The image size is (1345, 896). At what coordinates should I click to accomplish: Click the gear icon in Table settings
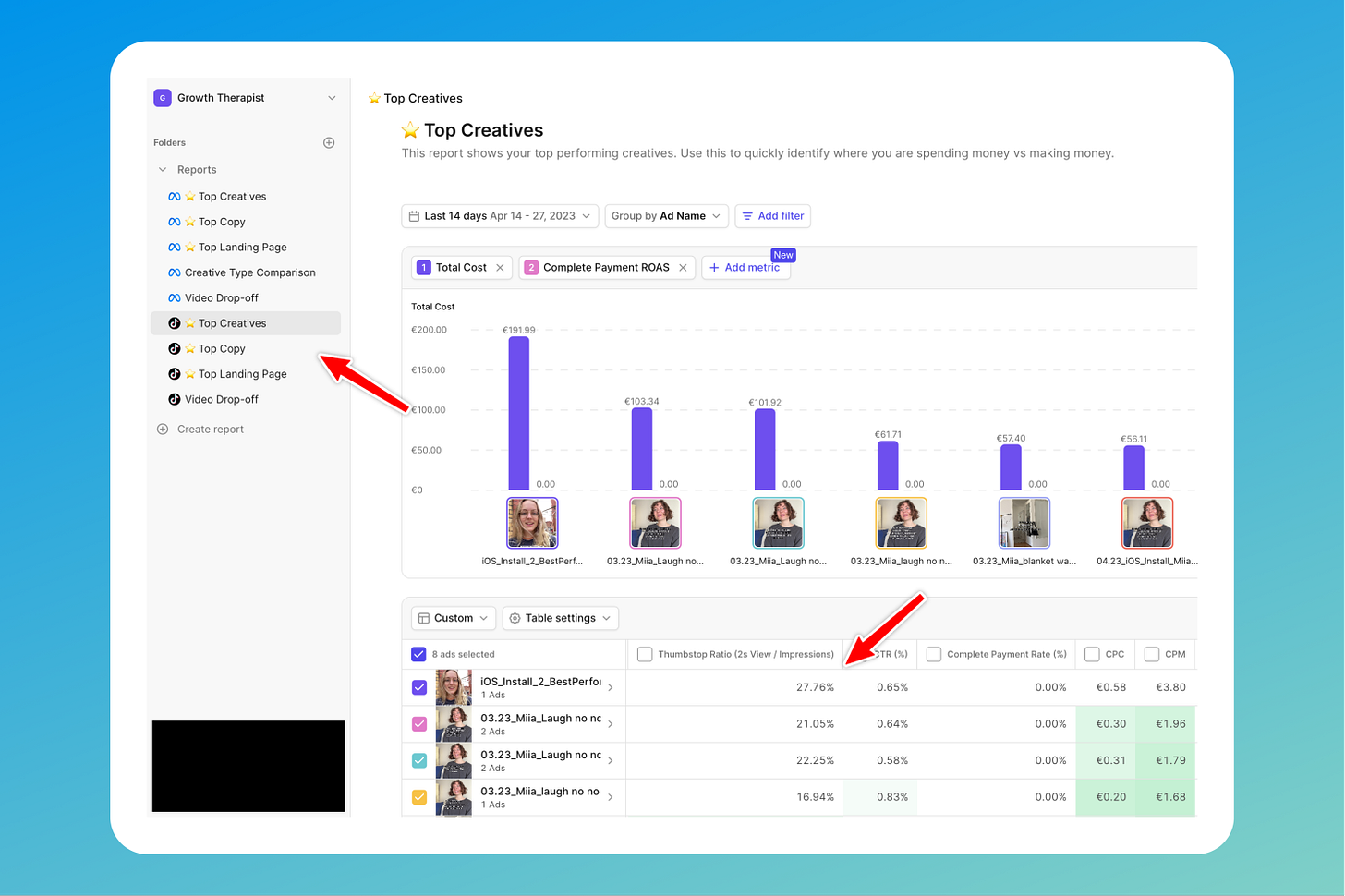coord(515,618)
